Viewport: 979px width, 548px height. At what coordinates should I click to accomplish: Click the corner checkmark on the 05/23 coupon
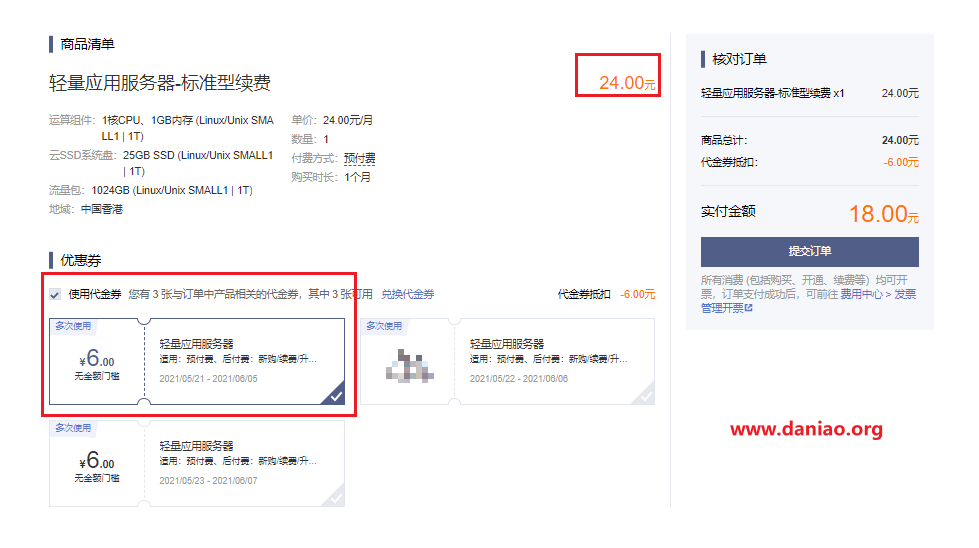pos(335,497)
